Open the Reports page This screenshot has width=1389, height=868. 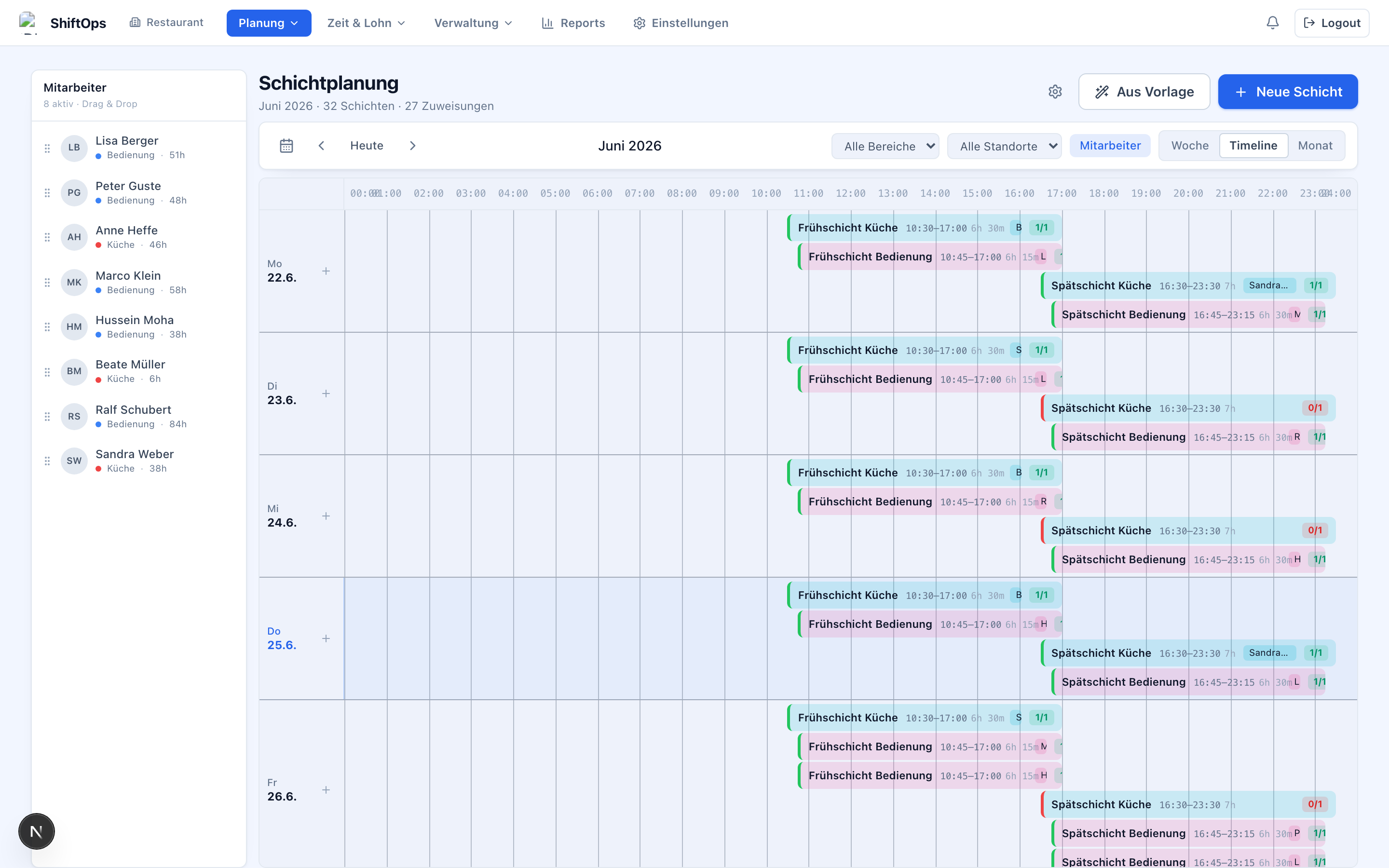click(x=573, y=23)
